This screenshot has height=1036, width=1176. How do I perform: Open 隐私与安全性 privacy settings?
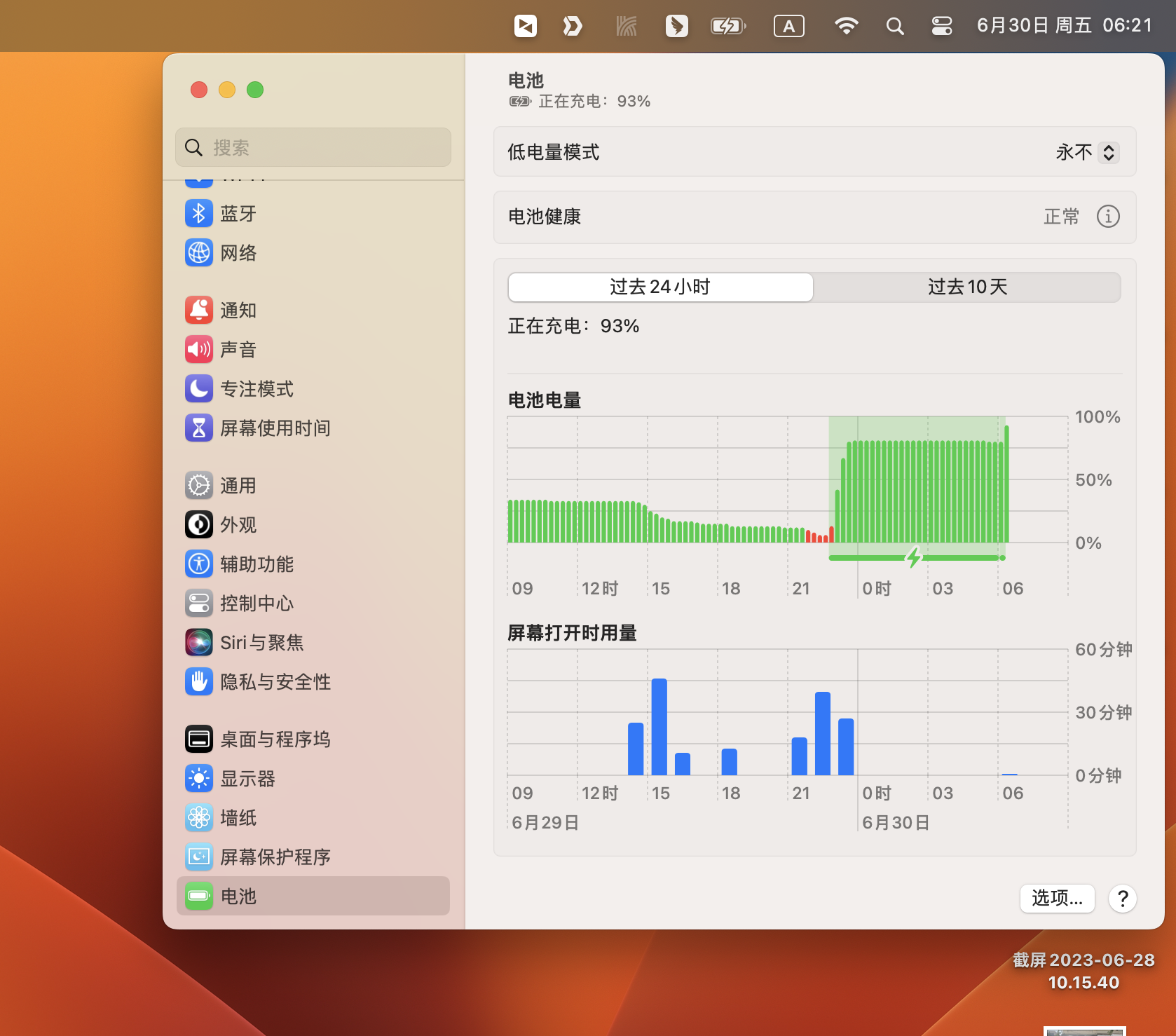(274, 682)
